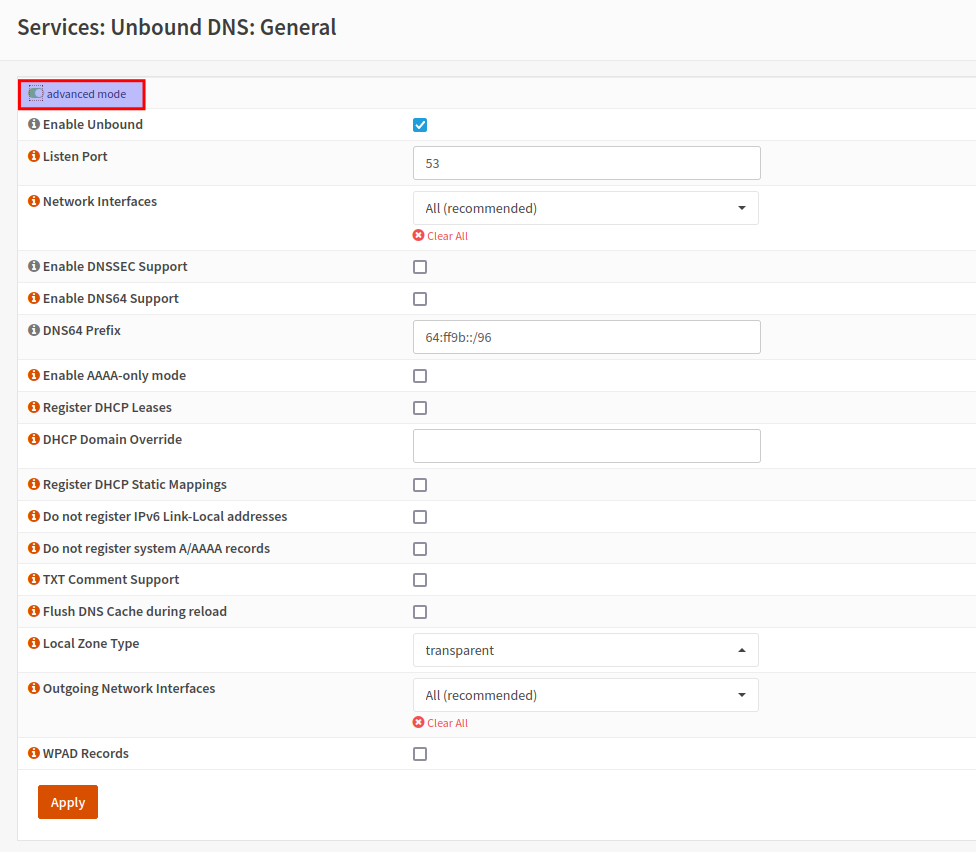Screen dimensions: 976x852
Task: Enable DNSSEC Support checkbox
Action: [x=420, y=267]
